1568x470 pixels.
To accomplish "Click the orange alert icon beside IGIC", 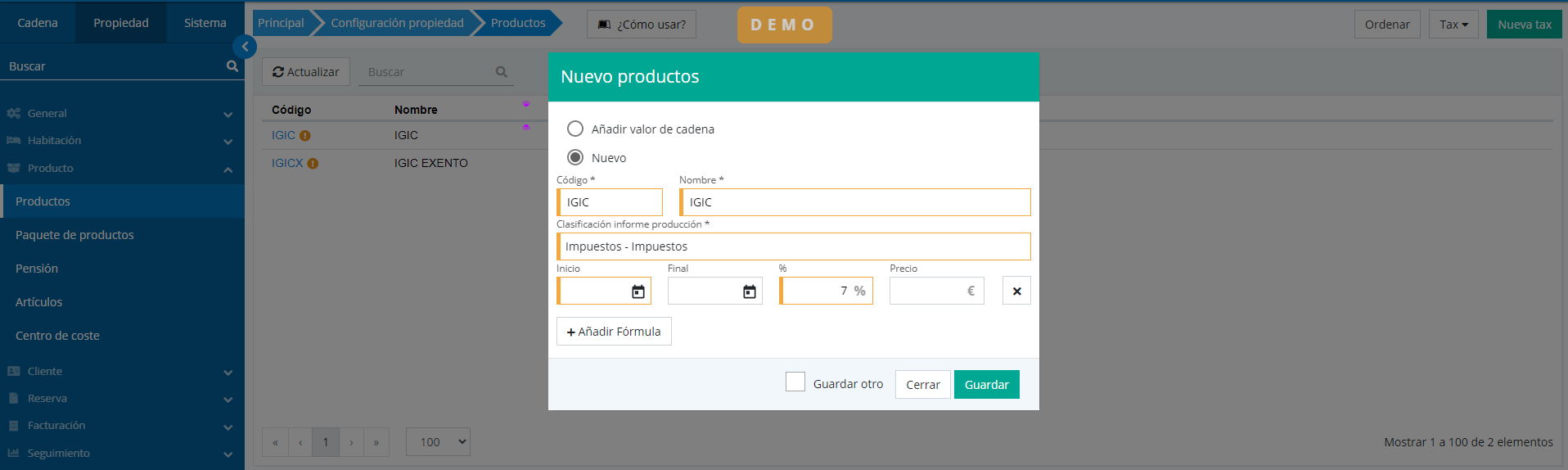I will 304,136.
